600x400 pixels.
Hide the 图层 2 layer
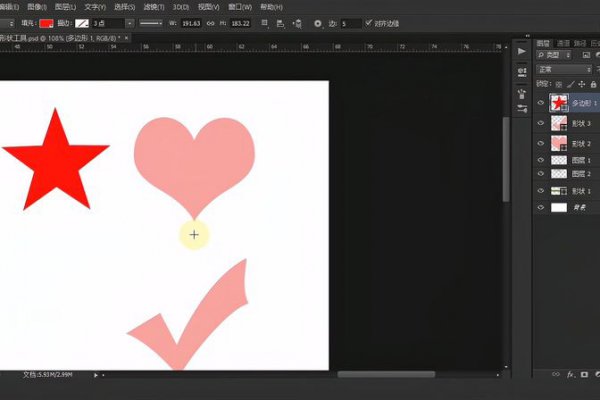pos(541,174)
